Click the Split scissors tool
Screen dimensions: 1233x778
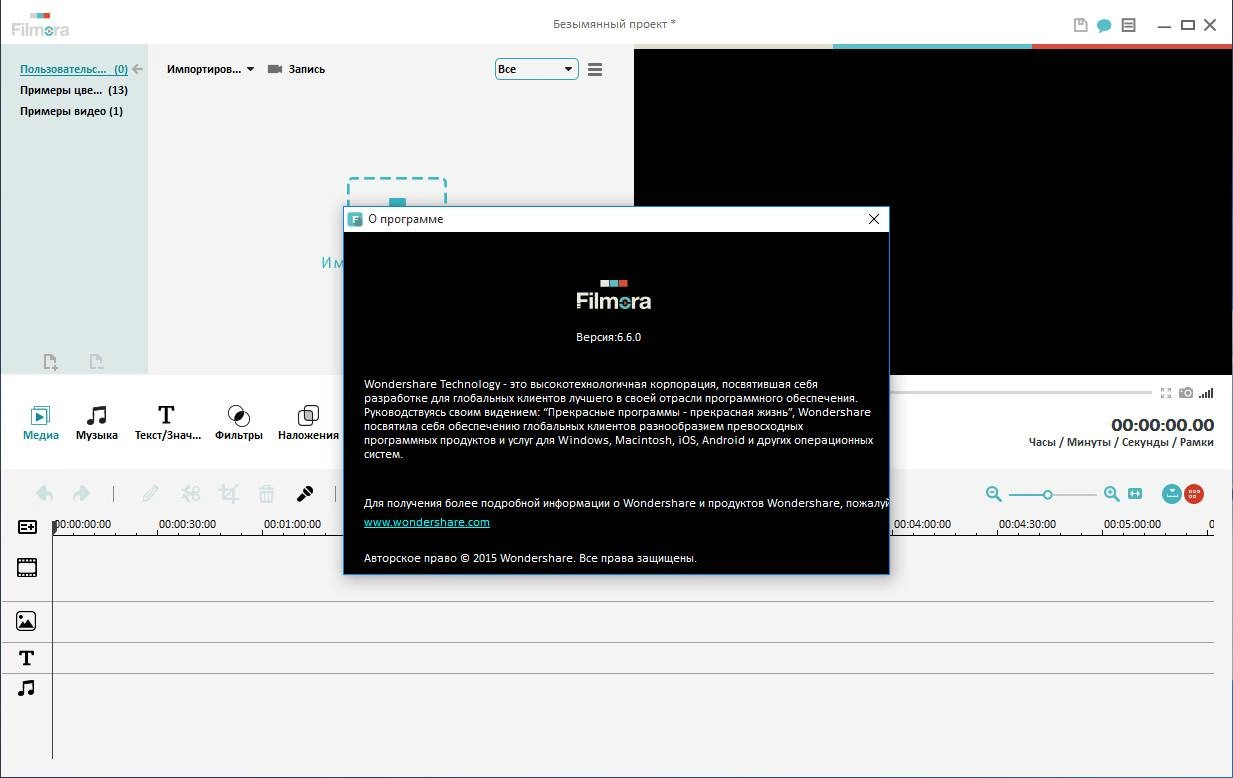190,494
